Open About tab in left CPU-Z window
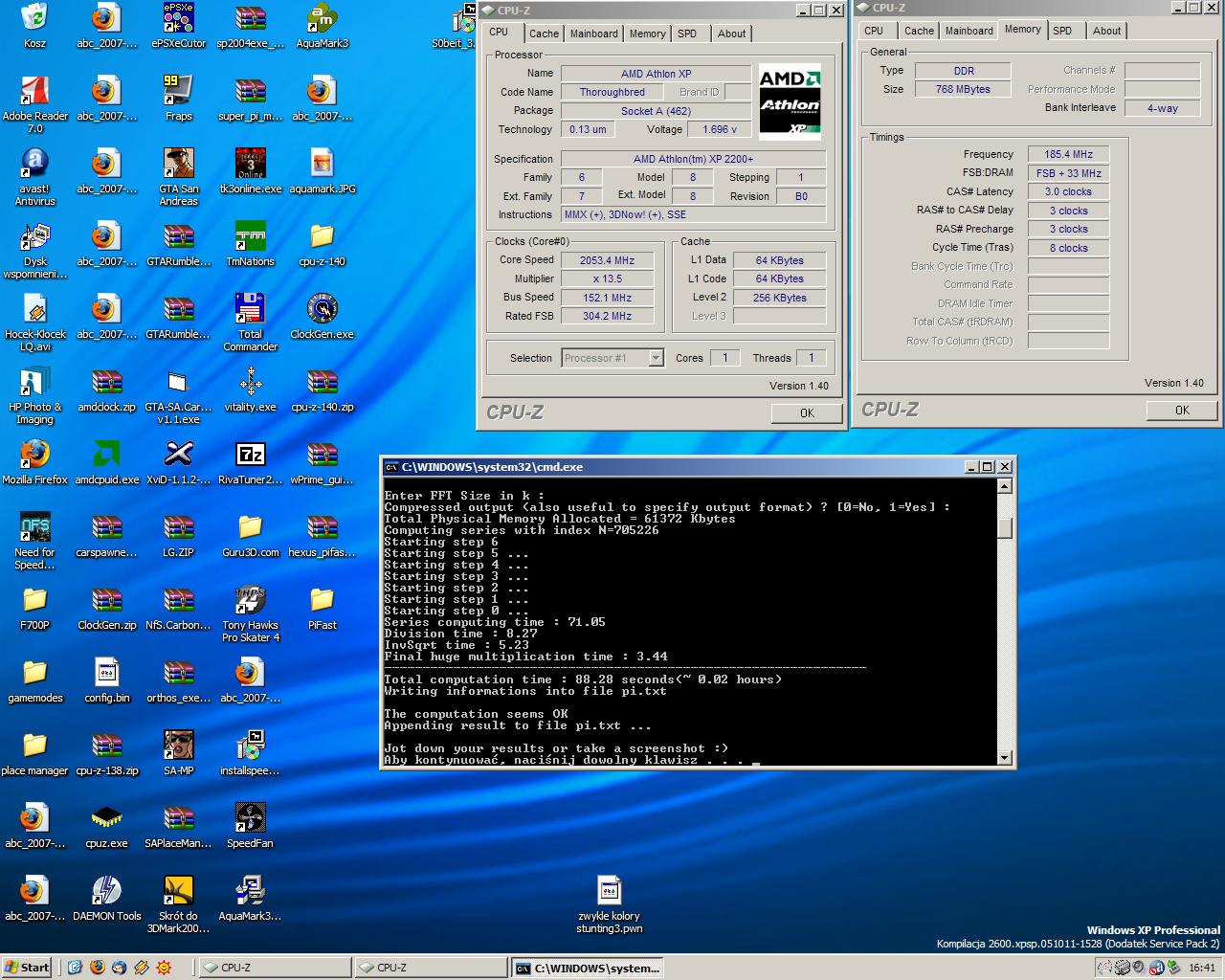Image resolution: width=1225 pixels, height=980 pixels. [731, 33]
